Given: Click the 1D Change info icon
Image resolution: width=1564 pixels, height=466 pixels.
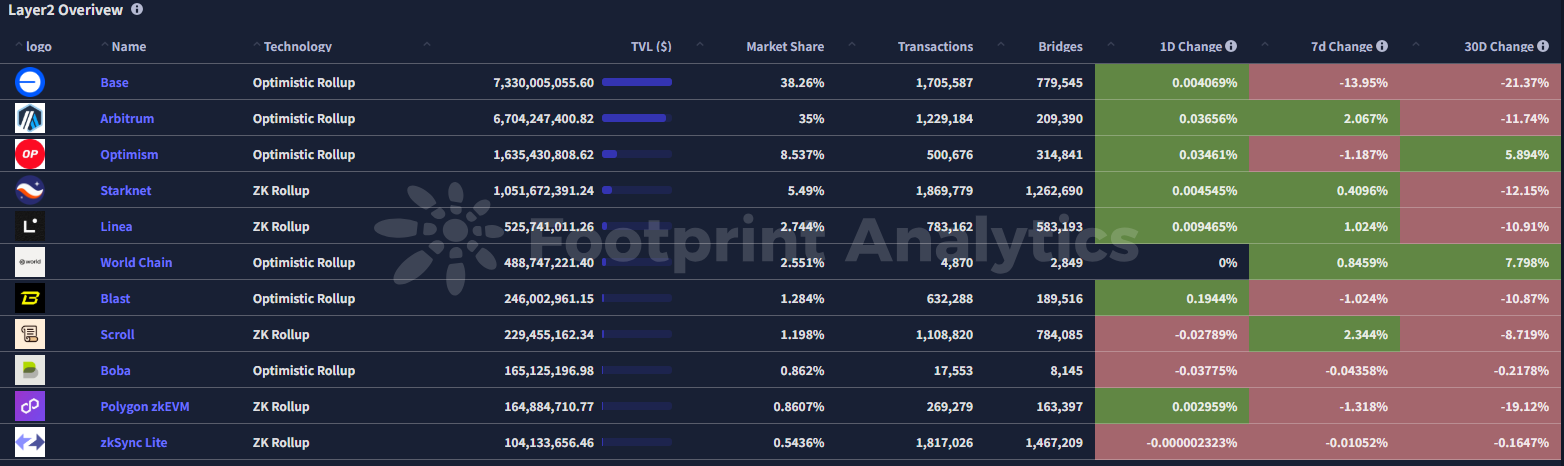Looking at the screenshot, I should point(1231,46).
